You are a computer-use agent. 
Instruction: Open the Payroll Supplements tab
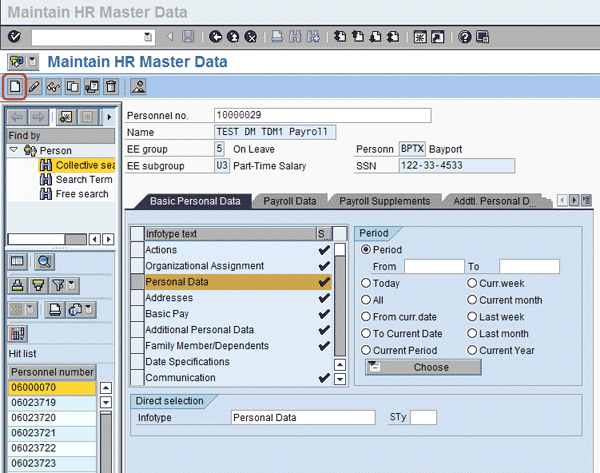pos(384,201)
